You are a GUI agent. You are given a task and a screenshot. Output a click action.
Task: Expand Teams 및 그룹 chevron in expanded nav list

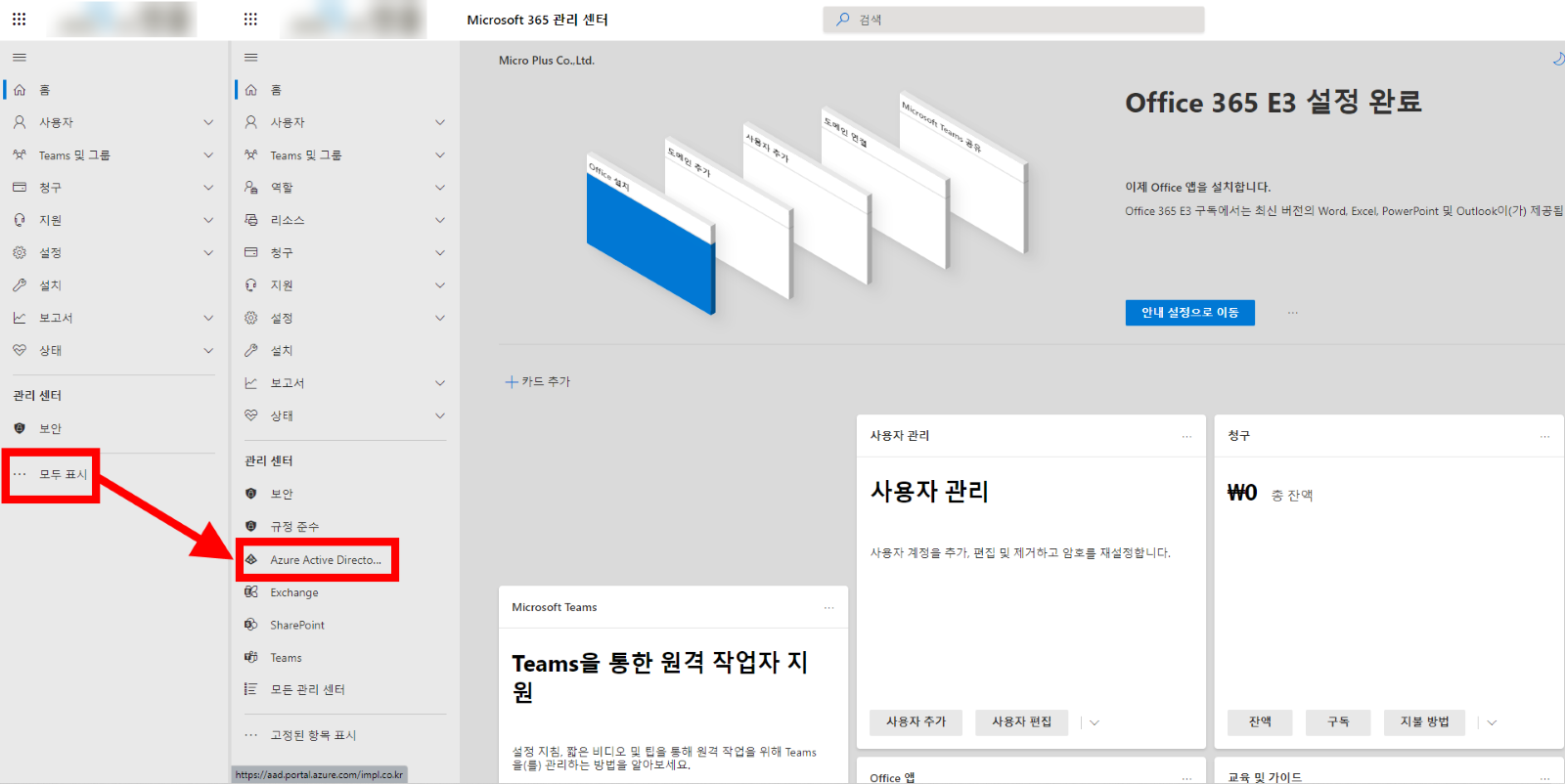click(440, 154)
